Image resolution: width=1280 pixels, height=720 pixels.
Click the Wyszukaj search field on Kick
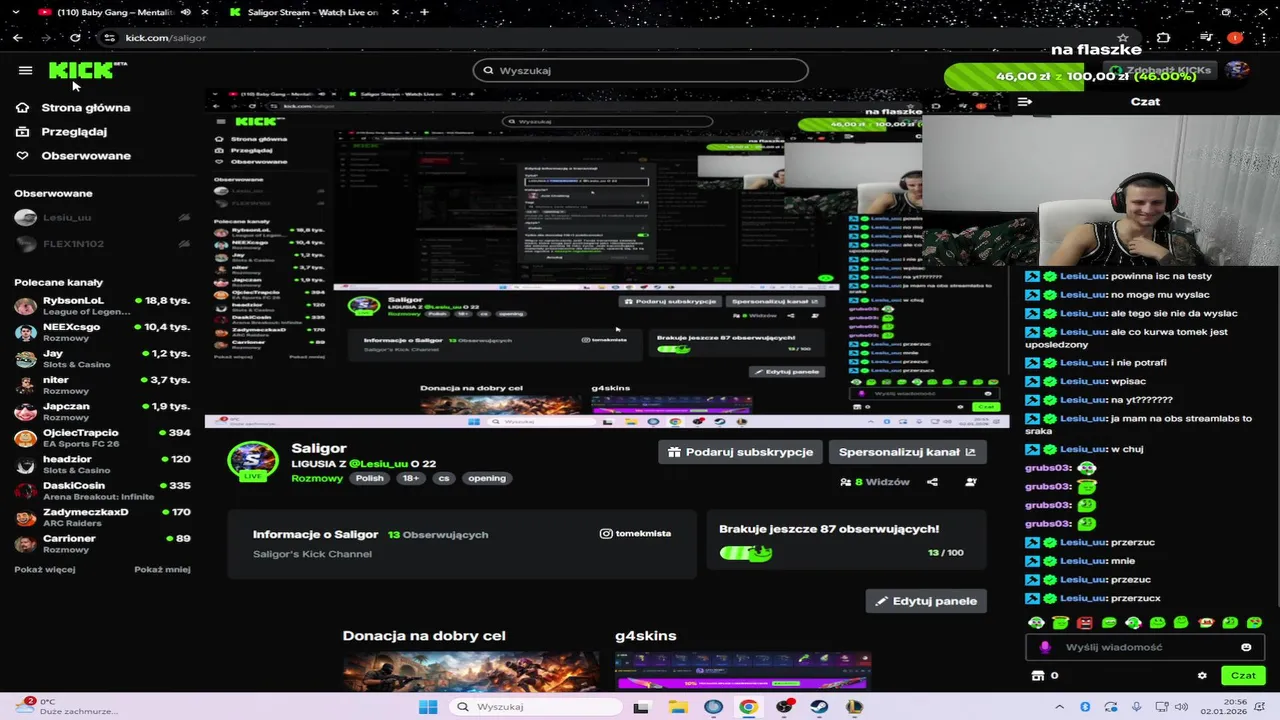point(640,70)
